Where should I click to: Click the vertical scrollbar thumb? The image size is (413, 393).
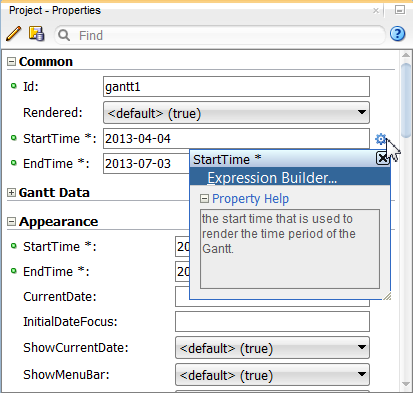pos(406,100)
